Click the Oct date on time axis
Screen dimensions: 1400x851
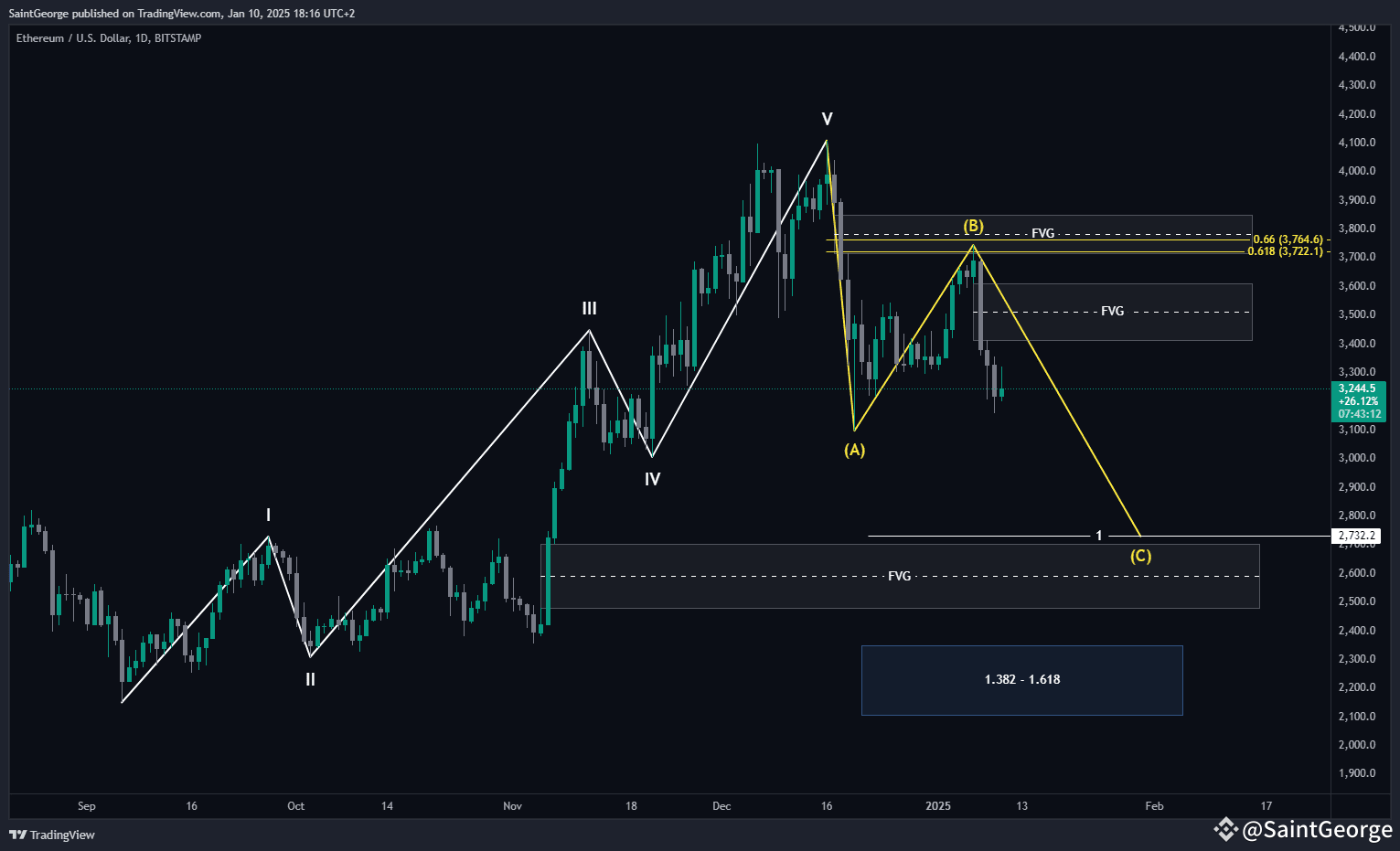click(295, 806)
